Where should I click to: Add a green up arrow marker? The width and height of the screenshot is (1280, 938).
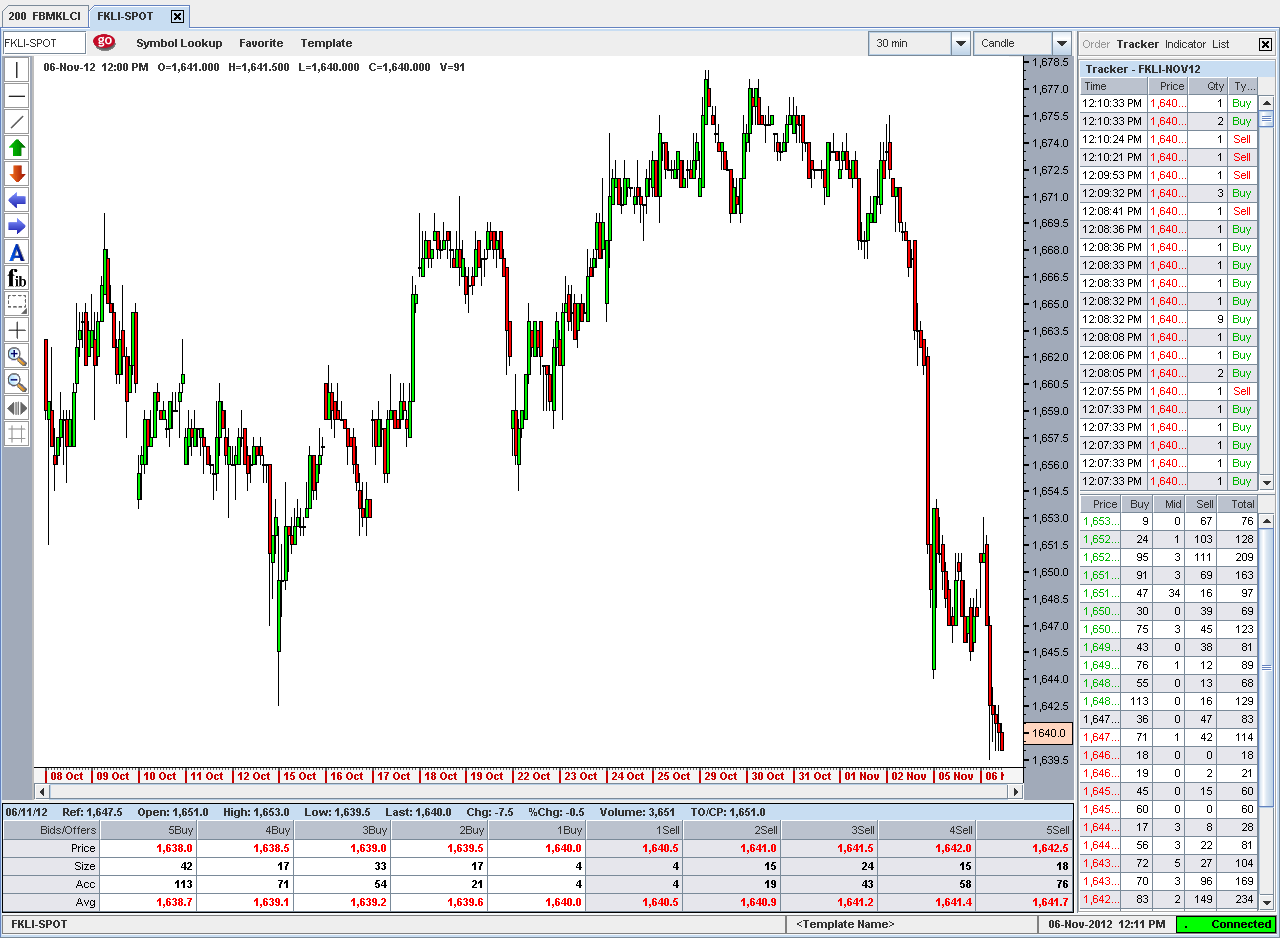click(17, 148)
